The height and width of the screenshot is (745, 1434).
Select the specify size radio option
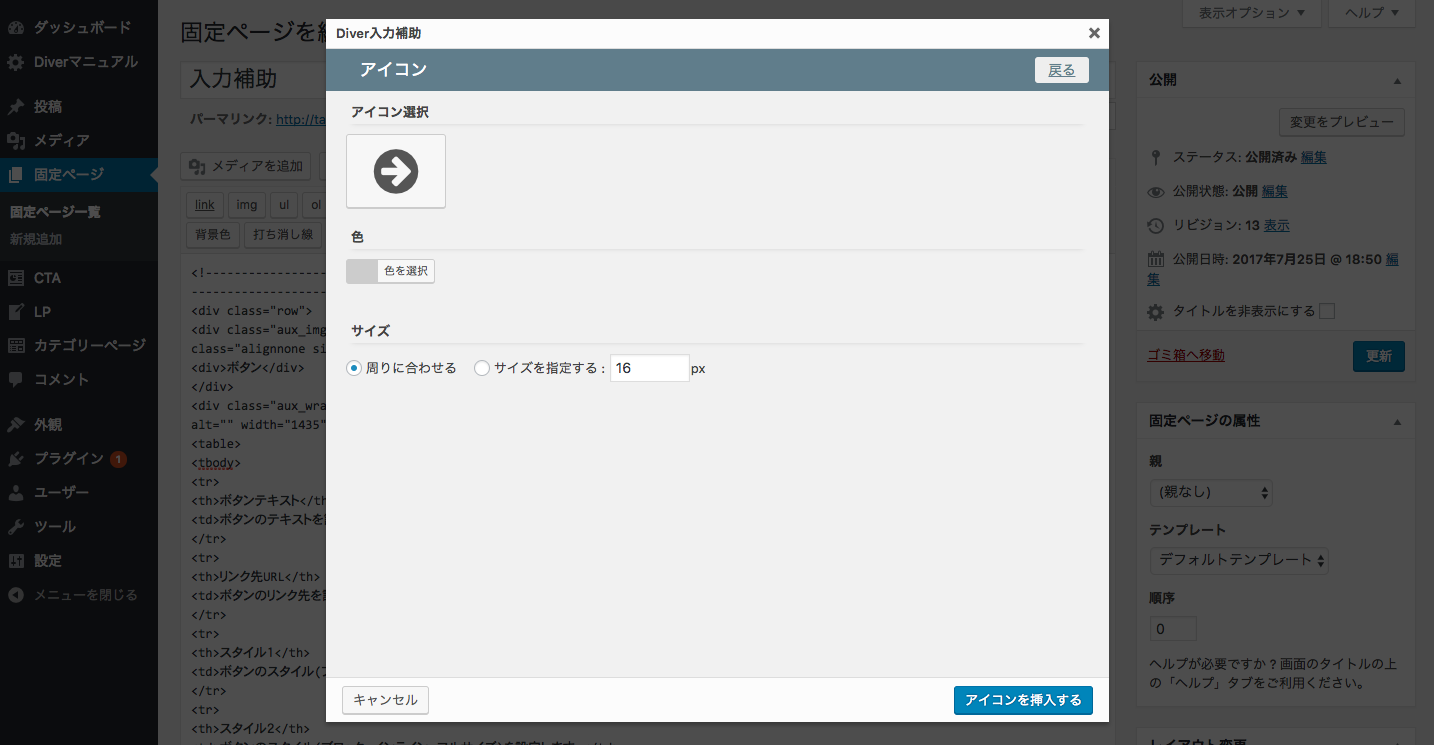pos(482,368)
